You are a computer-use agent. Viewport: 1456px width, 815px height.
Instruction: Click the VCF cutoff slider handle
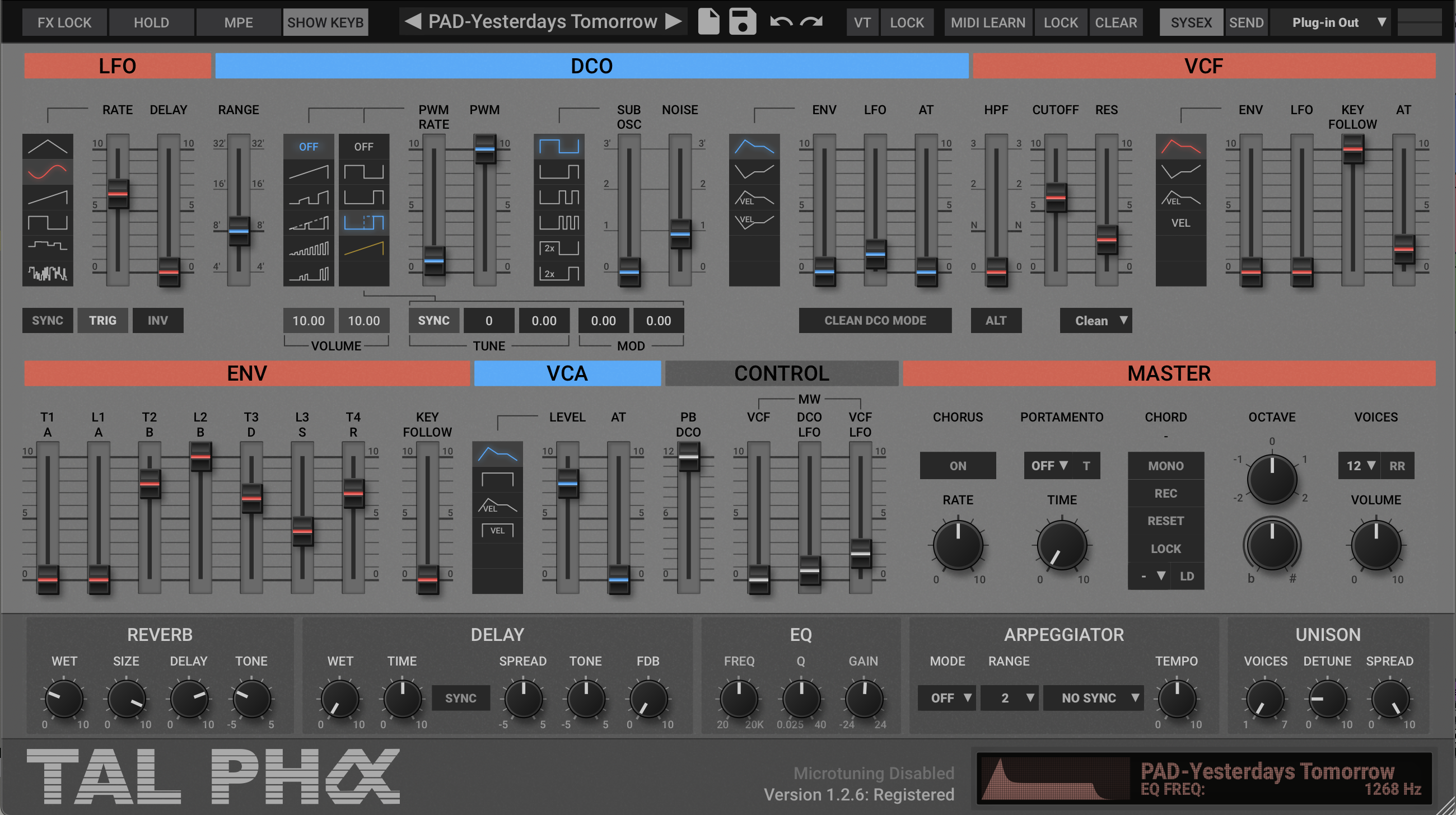1055,197
